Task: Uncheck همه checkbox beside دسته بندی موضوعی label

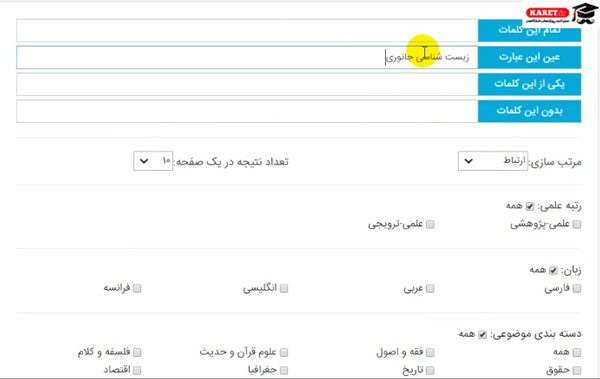Action: pos(483,335)
